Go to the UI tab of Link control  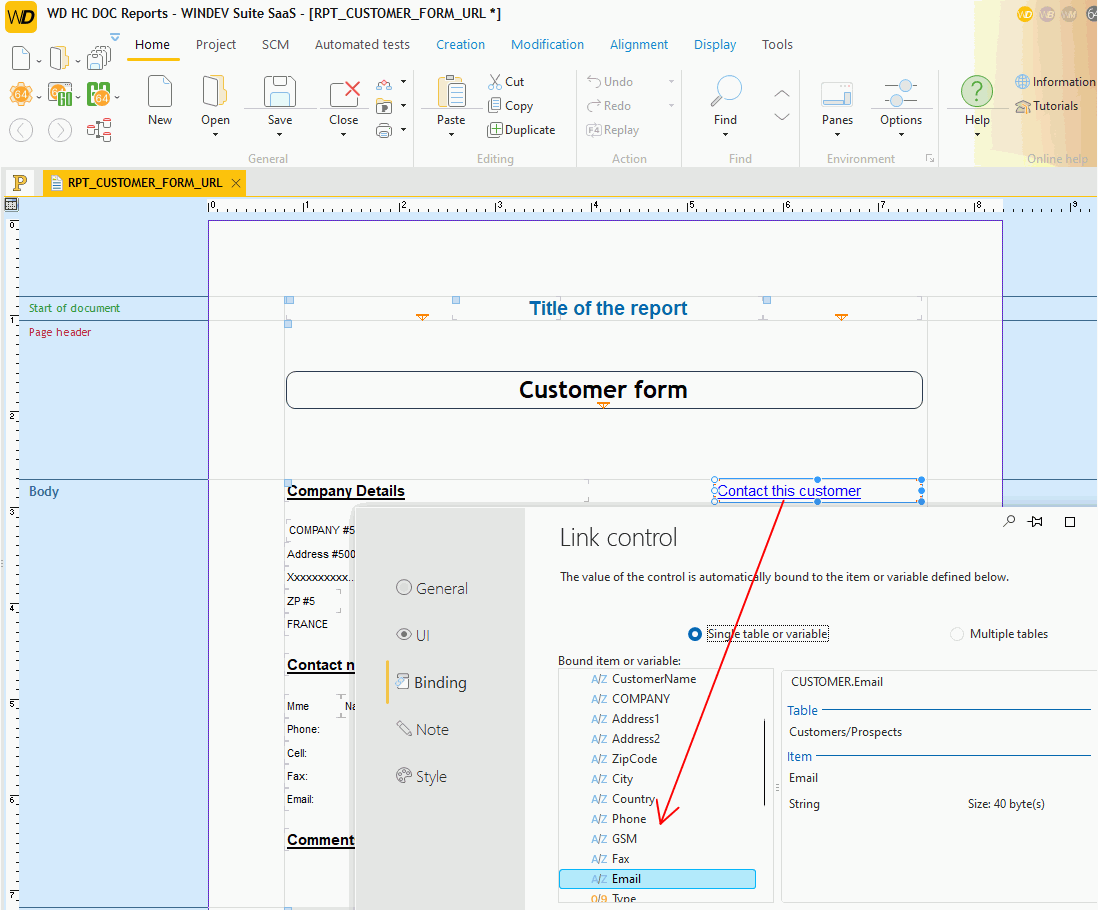413,636
